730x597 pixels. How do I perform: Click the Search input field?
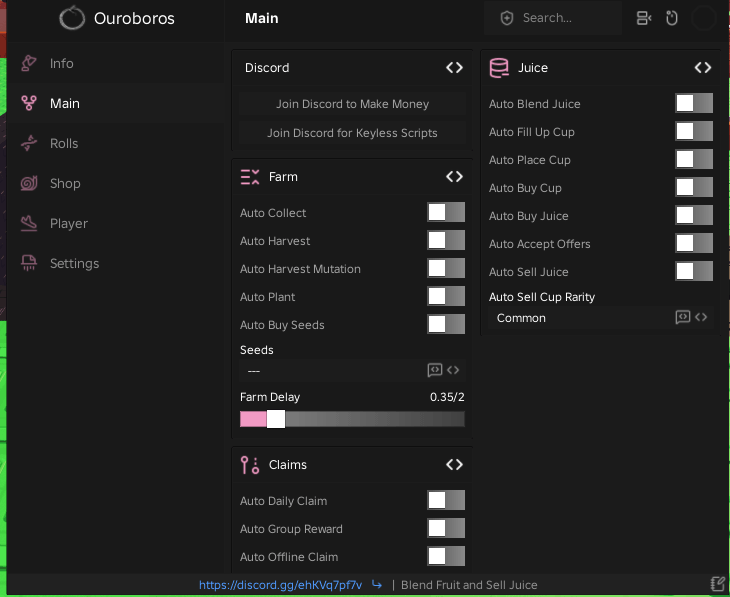coord(553,18)
